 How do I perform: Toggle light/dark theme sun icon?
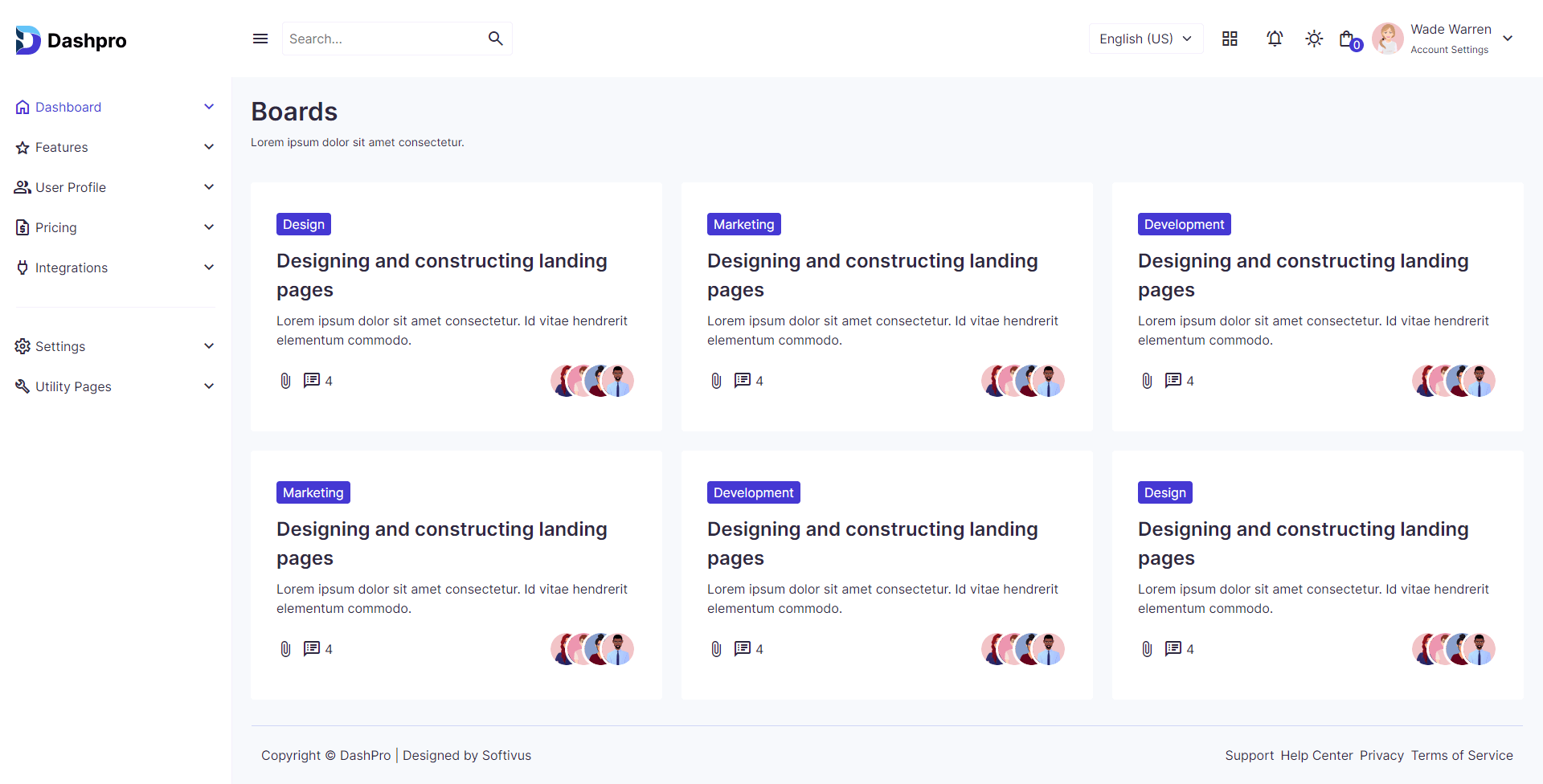click(1314, 39)
